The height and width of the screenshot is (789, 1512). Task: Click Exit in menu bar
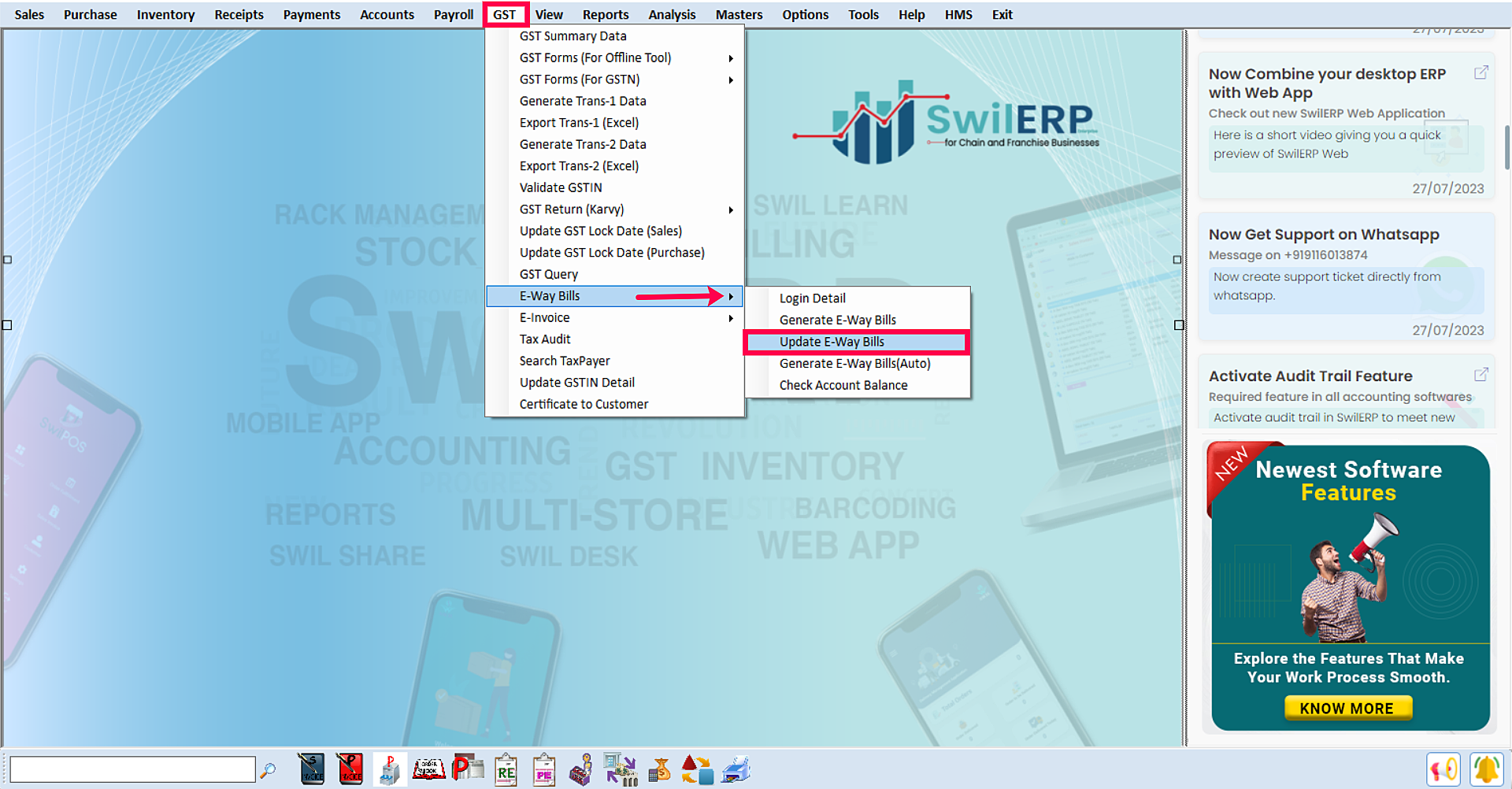pos(1002,14)
